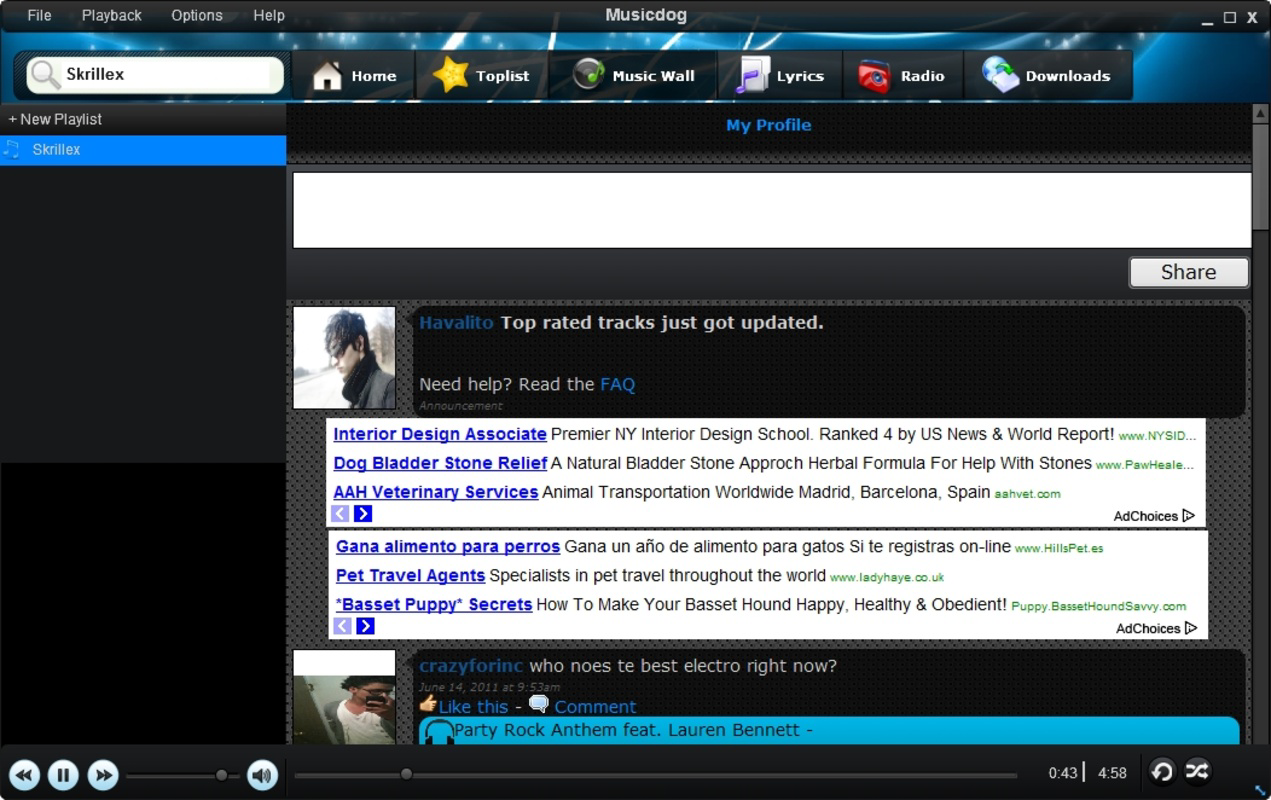Play Party Rock Anthem track
Screen dimensions: 1271x800
pos(632,730)
